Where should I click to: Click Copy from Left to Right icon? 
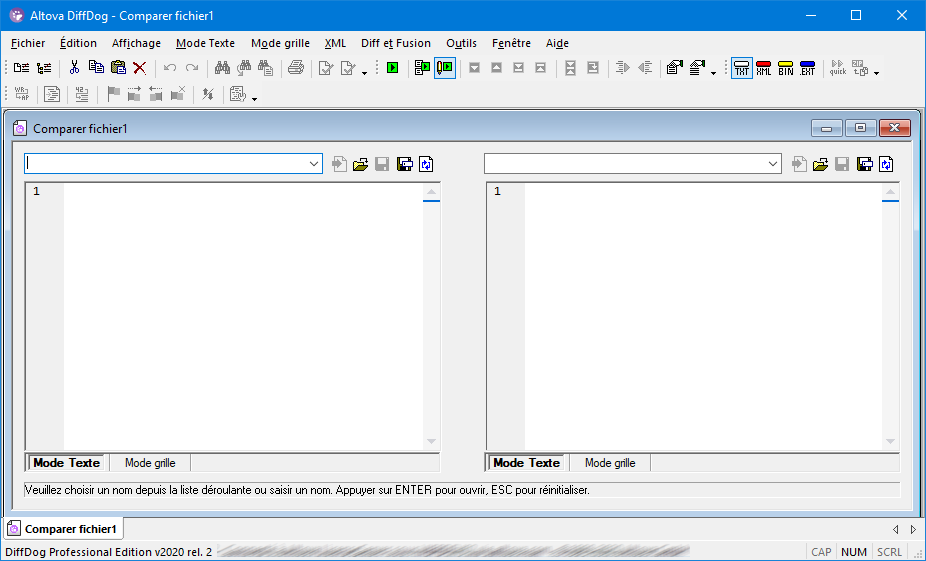click(622, 68)
